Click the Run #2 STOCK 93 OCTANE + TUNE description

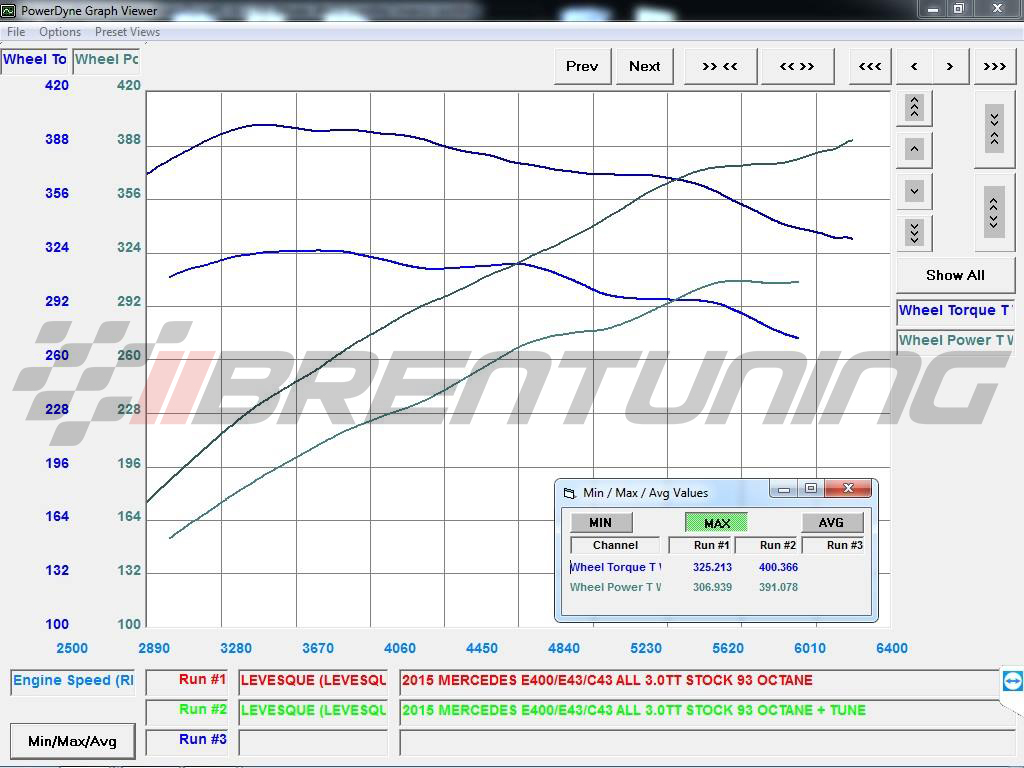click(x=699, y=711)
